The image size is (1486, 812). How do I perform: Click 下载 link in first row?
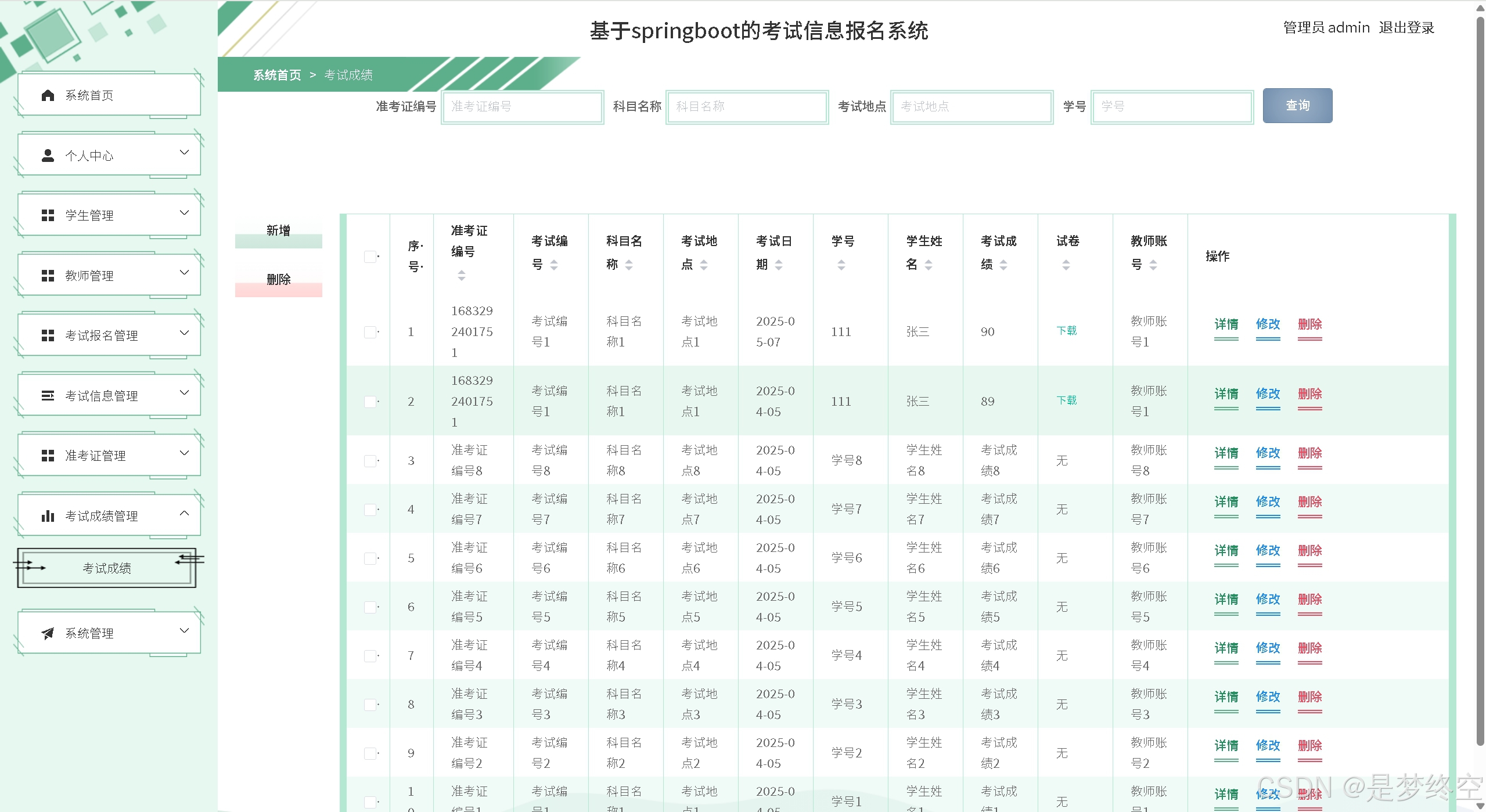pos(1066,330)
